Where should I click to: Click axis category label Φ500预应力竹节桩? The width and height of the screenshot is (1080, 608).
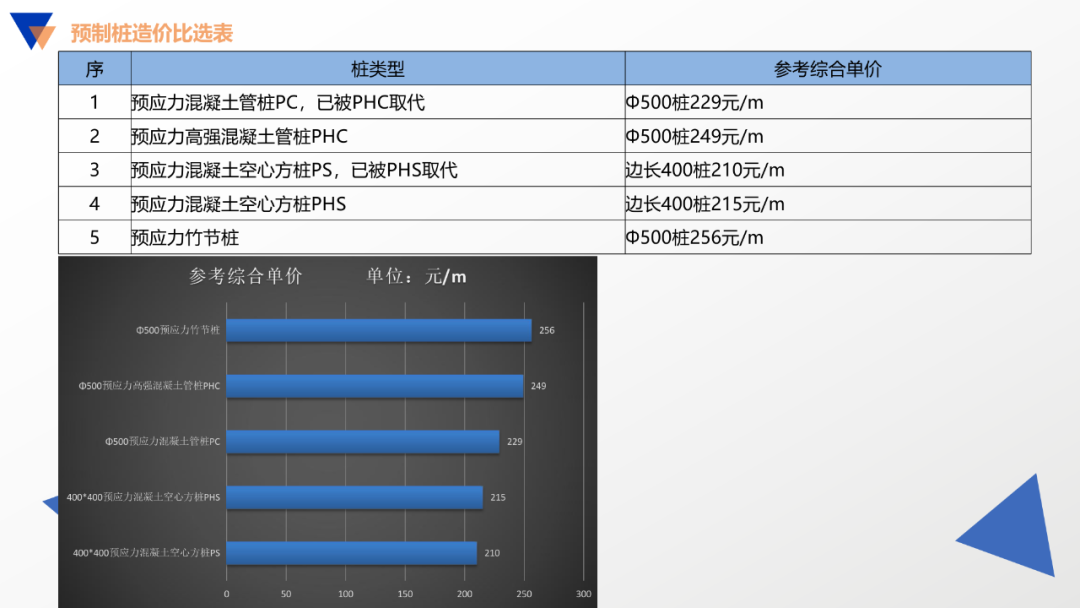[x=178, y=331]
